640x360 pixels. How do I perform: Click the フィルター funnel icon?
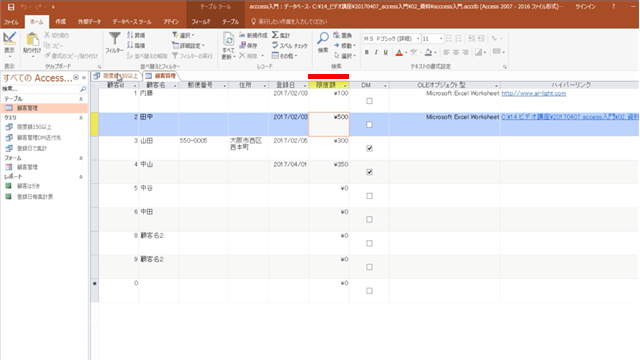point(114,43)
